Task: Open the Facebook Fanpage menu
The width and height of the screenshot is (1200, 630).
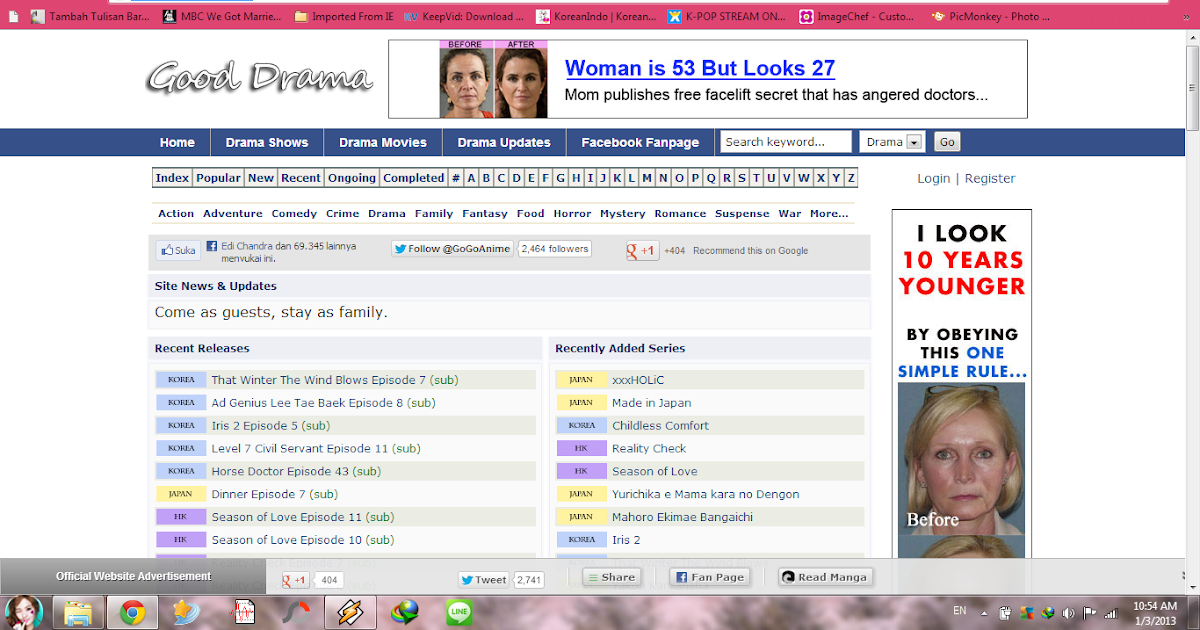Action: [640, 142]
